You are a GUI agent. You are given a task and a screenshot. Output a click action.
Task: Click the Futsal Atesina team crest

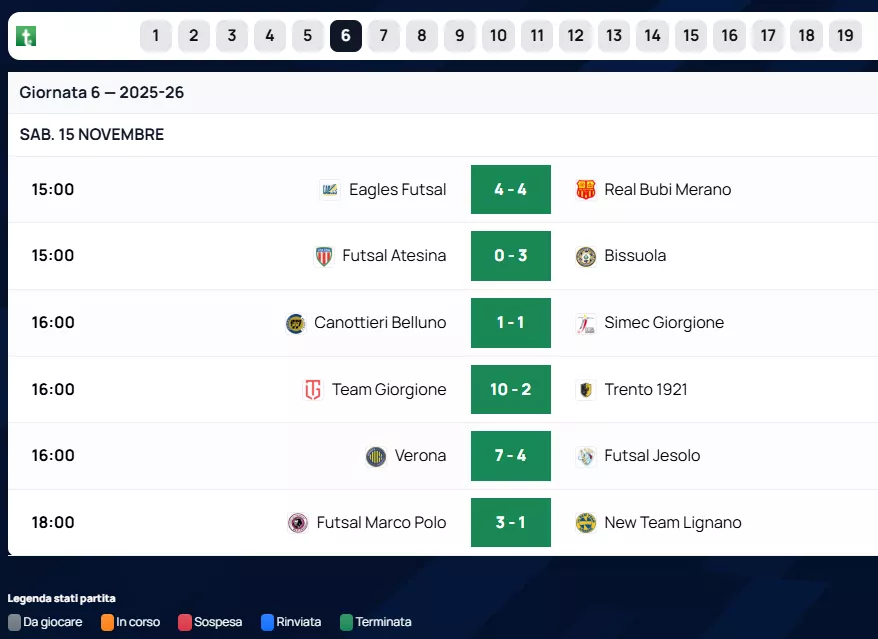point(324,256)
